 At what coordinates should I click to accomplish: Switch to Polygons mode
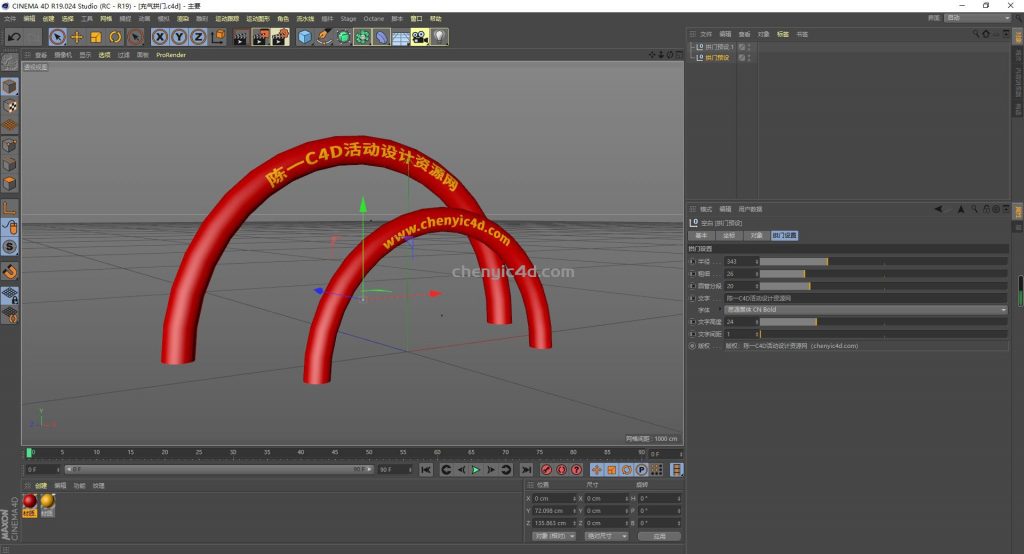[x=9, y=184]
